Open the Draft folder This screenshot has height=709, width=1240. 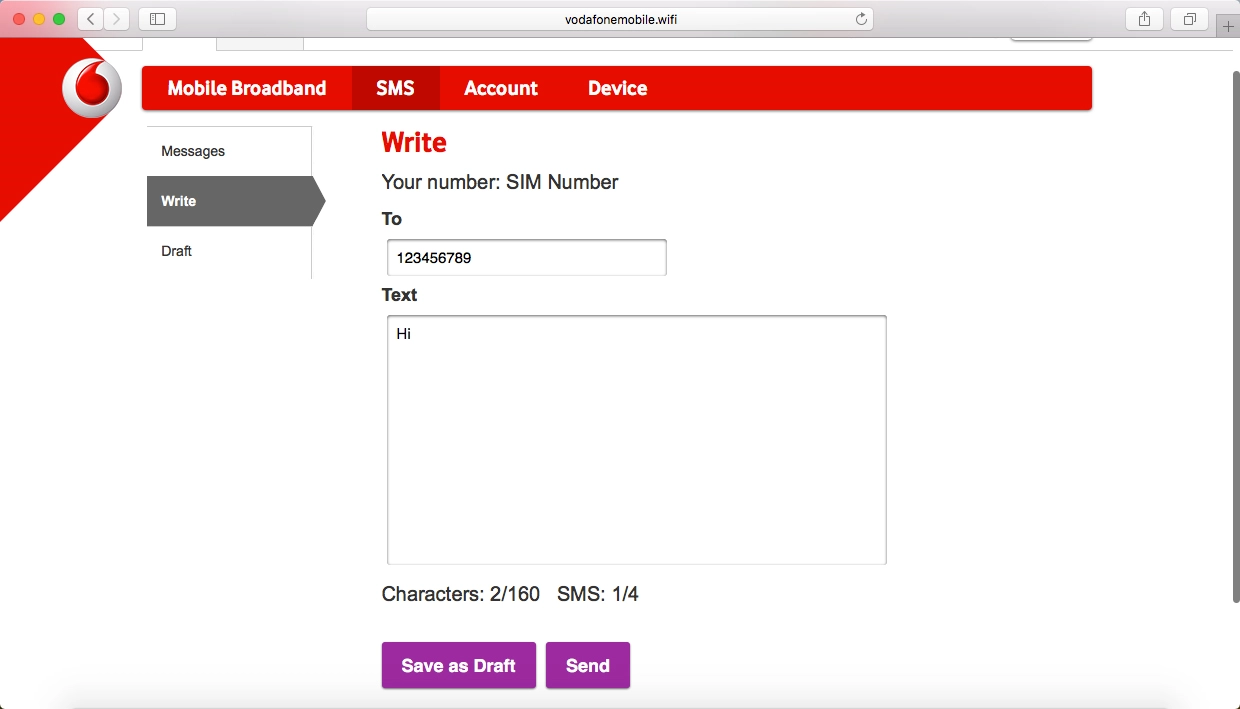(x=176, y=251)
